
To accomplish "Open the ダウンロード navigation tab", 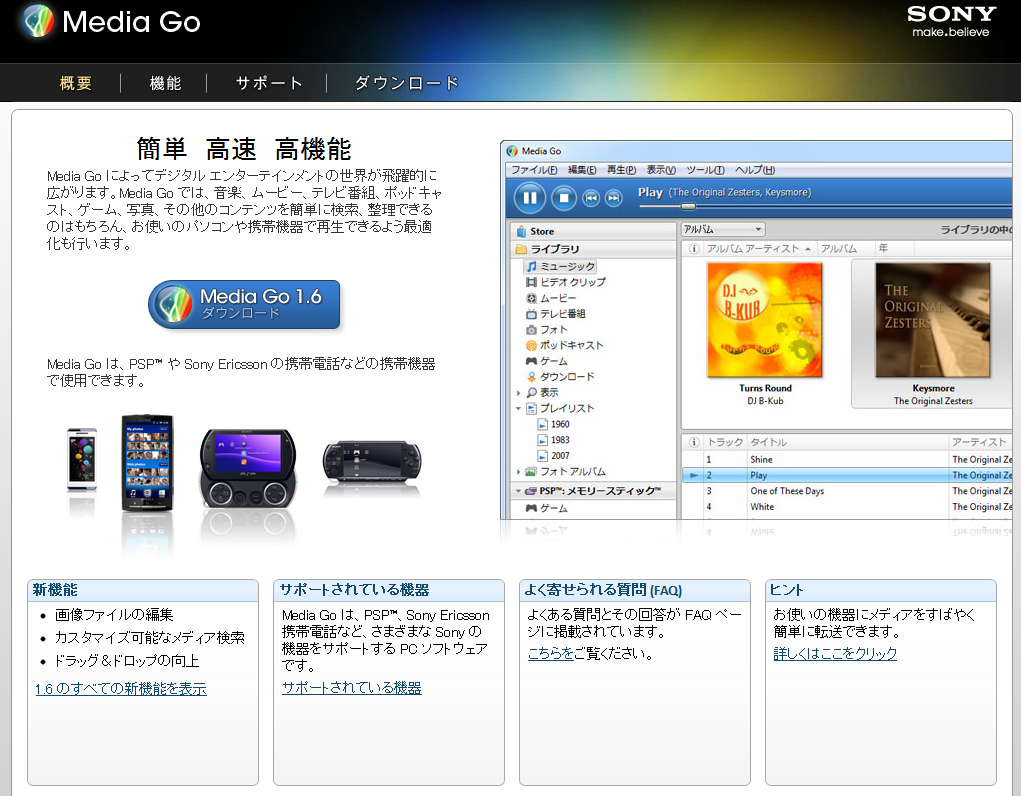I will point(407,83).
